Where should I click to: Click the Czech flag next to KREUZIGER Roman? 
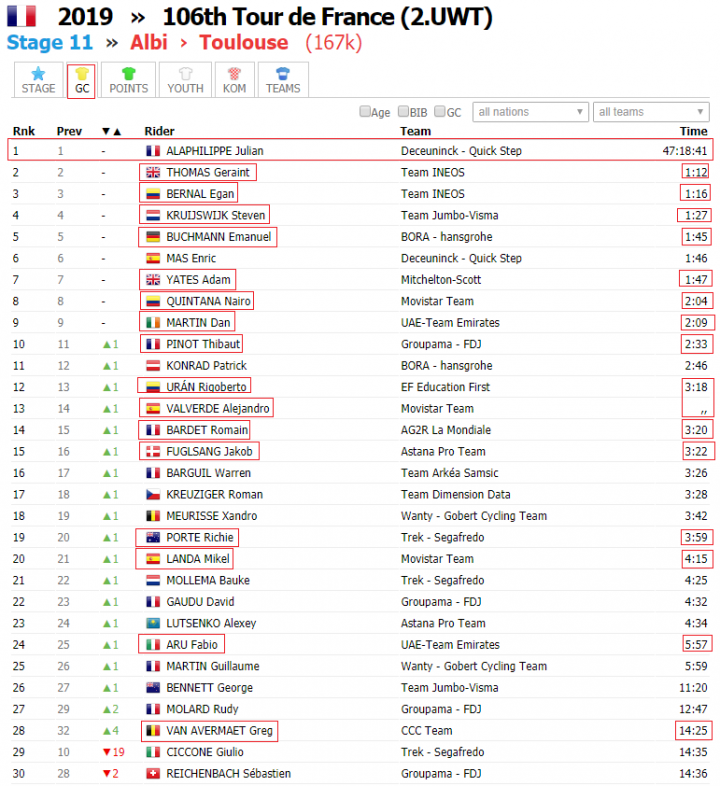[x=153, y=494]
